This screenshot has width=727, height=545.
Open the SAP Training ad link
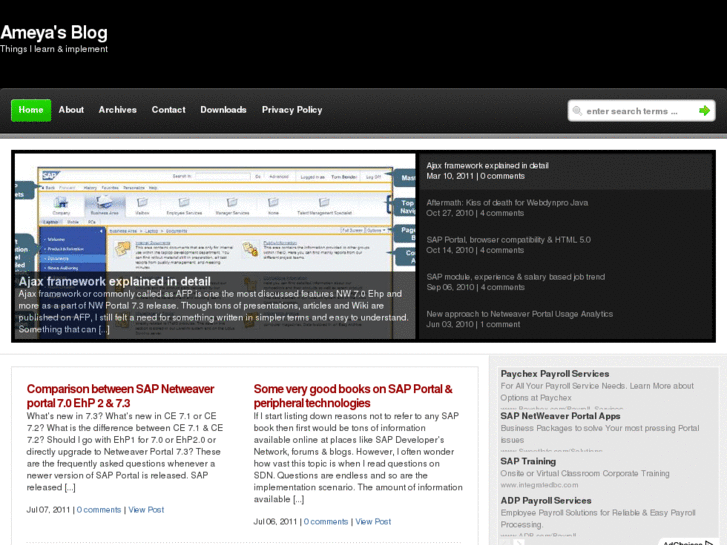528,462
